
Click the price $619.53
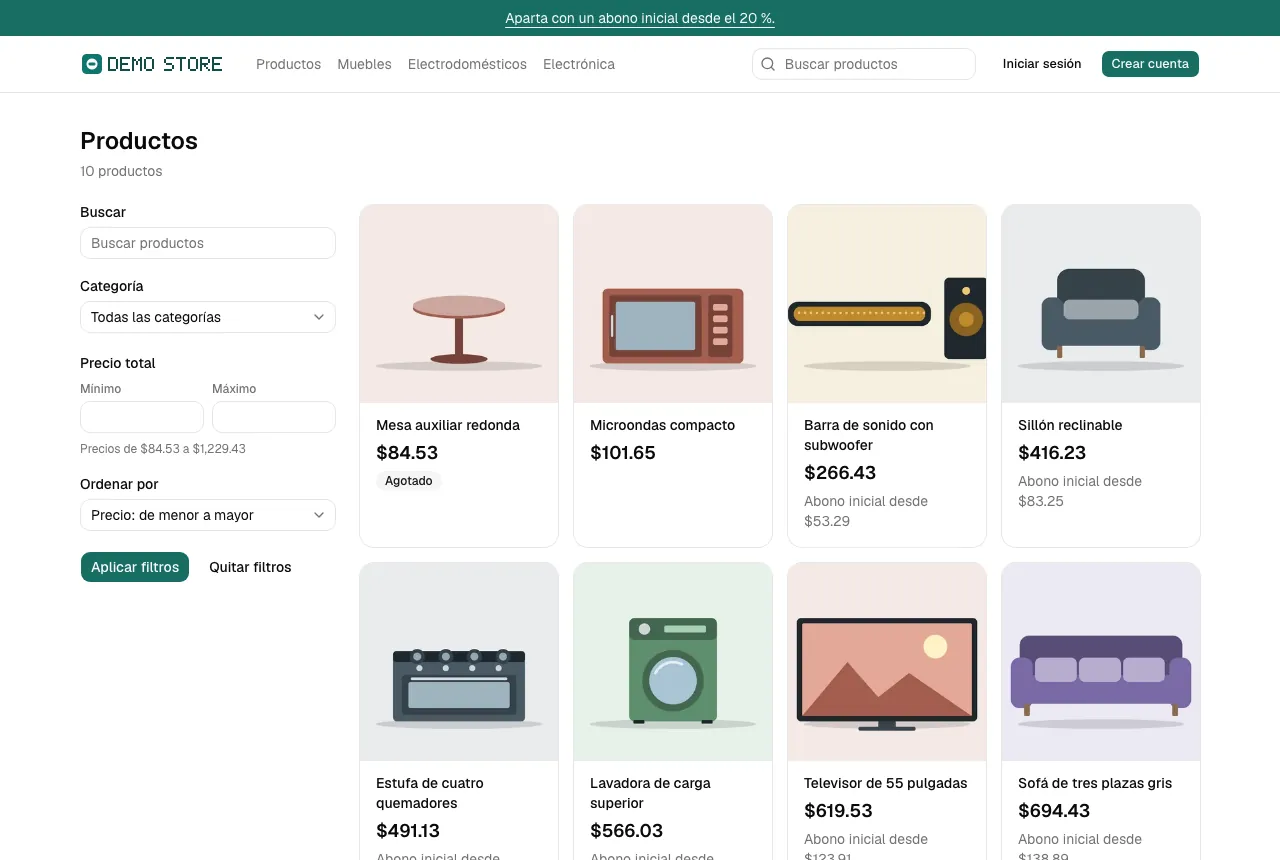point(838,811)
